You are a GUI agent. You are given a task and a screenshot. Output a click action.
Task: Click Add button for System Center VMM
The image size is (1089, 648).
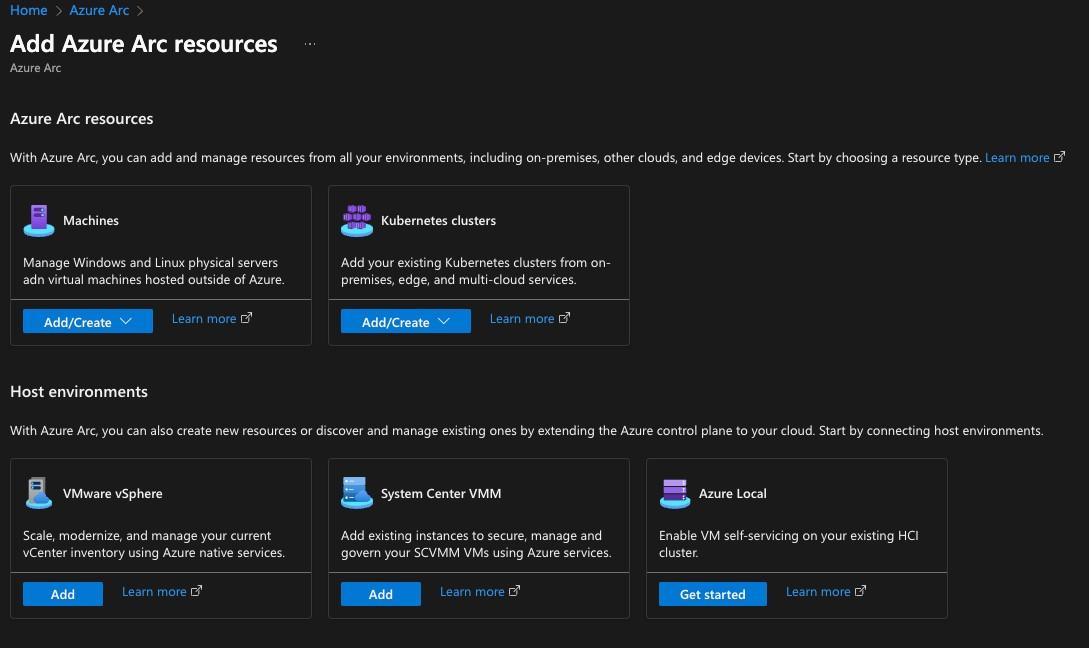tap(381, 595)
